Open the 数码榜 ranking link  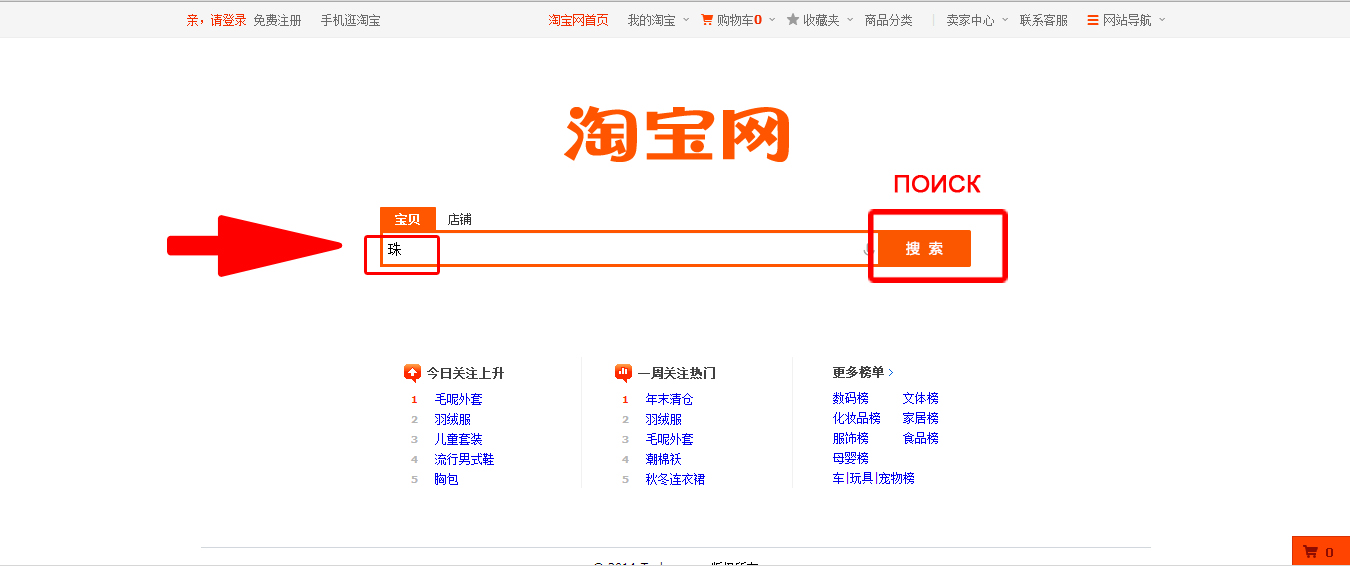point(850,398)
